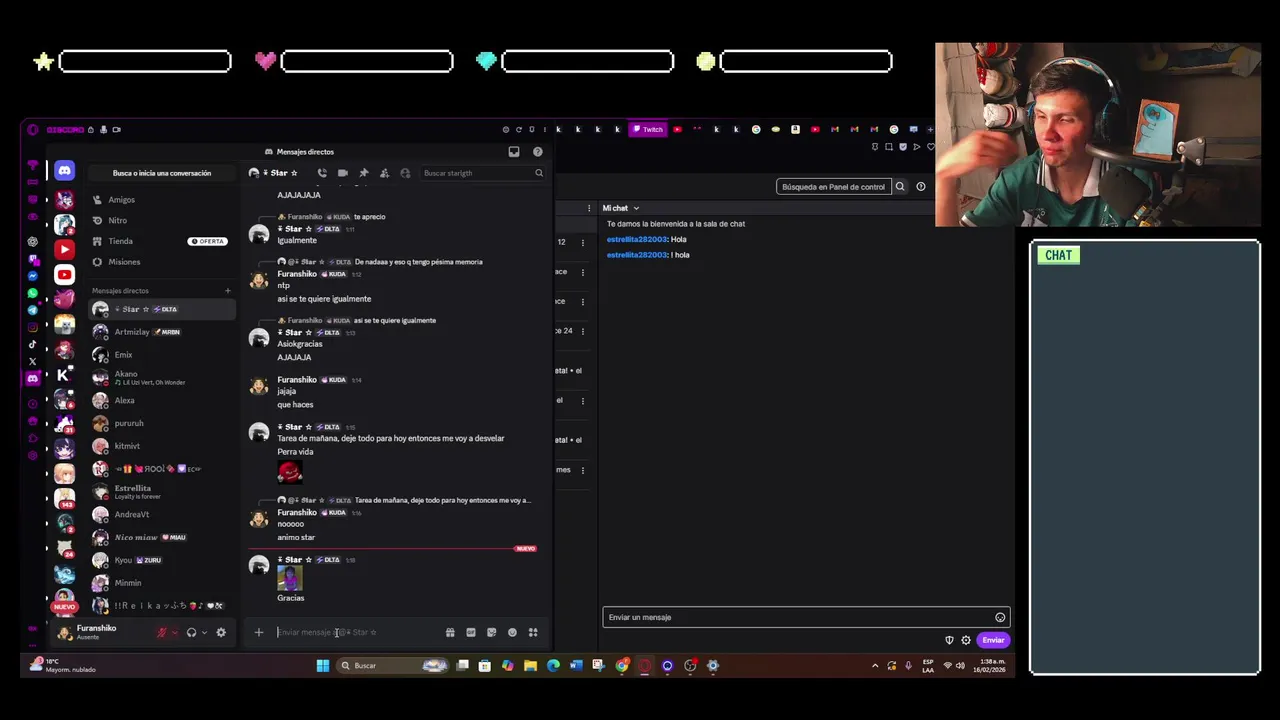The height and width of the screenshot is (720, 1280).
Task: Open the image sent by Star above Gracias
Action: 289,578
